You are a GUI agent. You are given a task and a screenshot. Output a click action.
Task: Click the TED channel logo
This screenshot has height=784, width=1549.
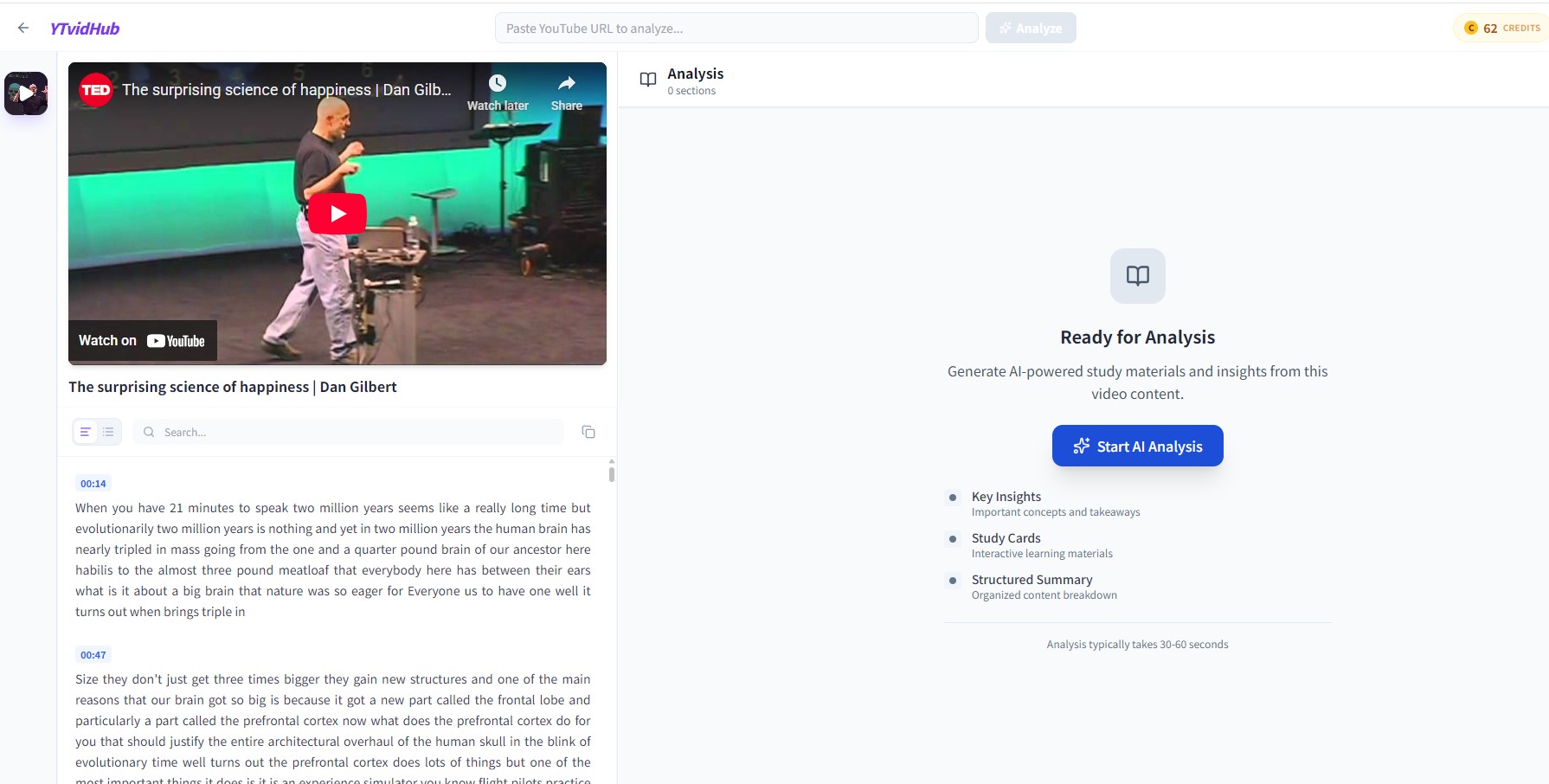point(95,90)
